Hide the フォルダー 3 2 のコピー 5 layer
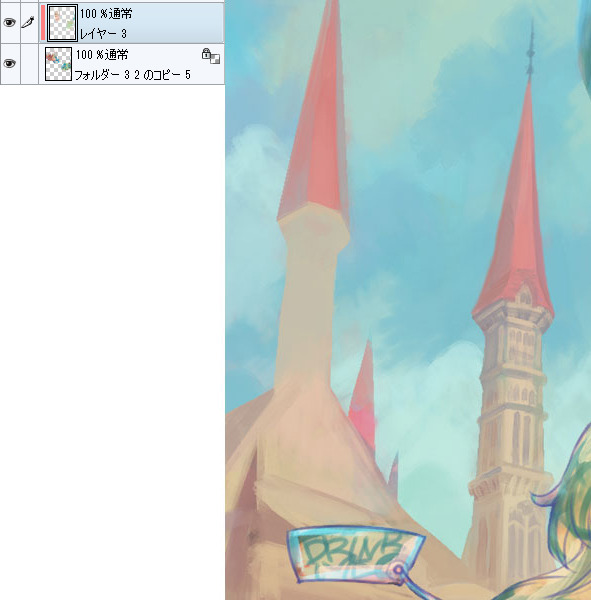 [10, 63]
